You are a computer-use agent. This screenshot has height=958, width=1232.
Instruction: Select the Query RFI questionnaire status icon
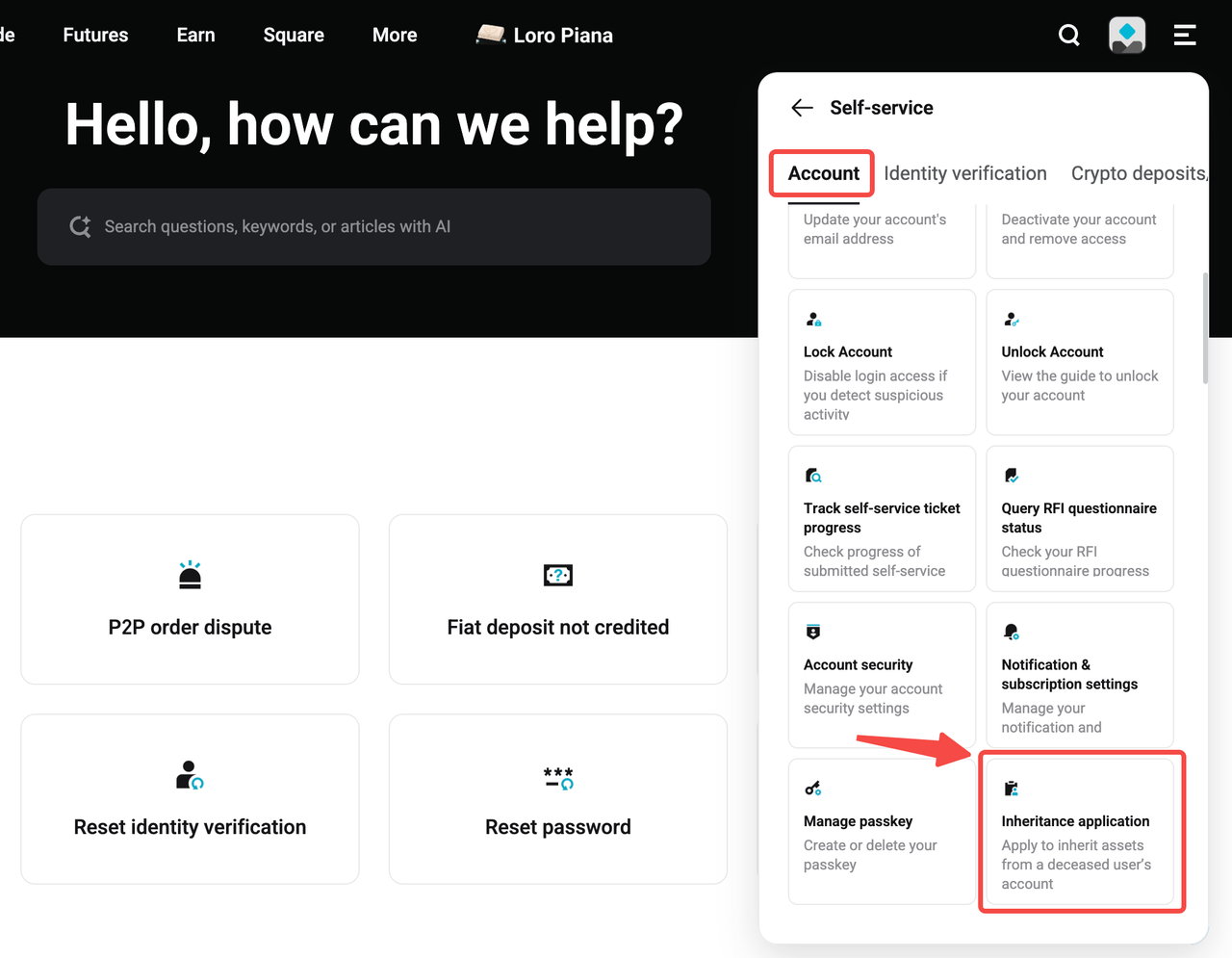1011,475
